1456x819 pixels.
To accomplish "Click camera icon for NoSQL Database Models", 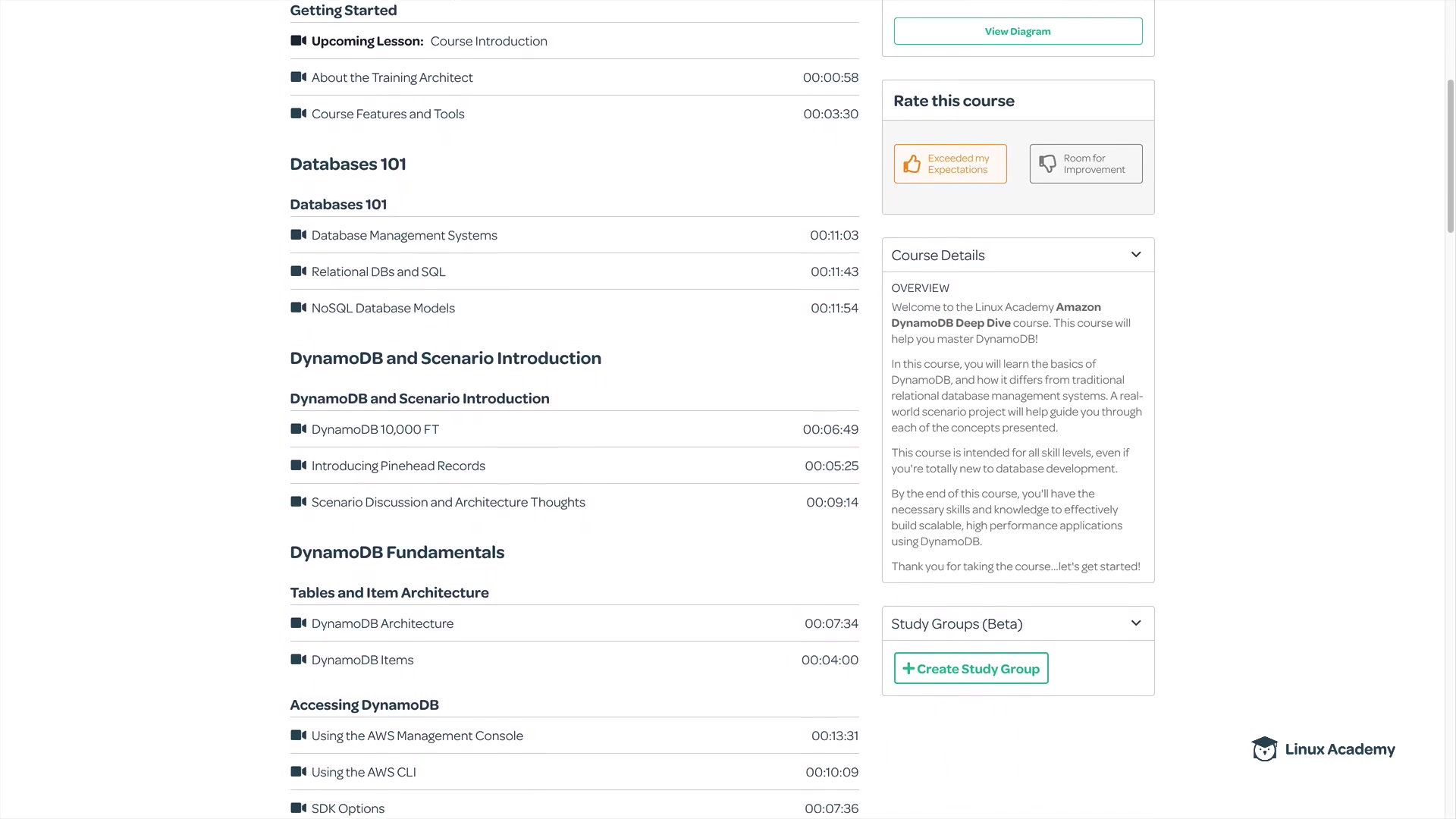I will coord(298,308).
